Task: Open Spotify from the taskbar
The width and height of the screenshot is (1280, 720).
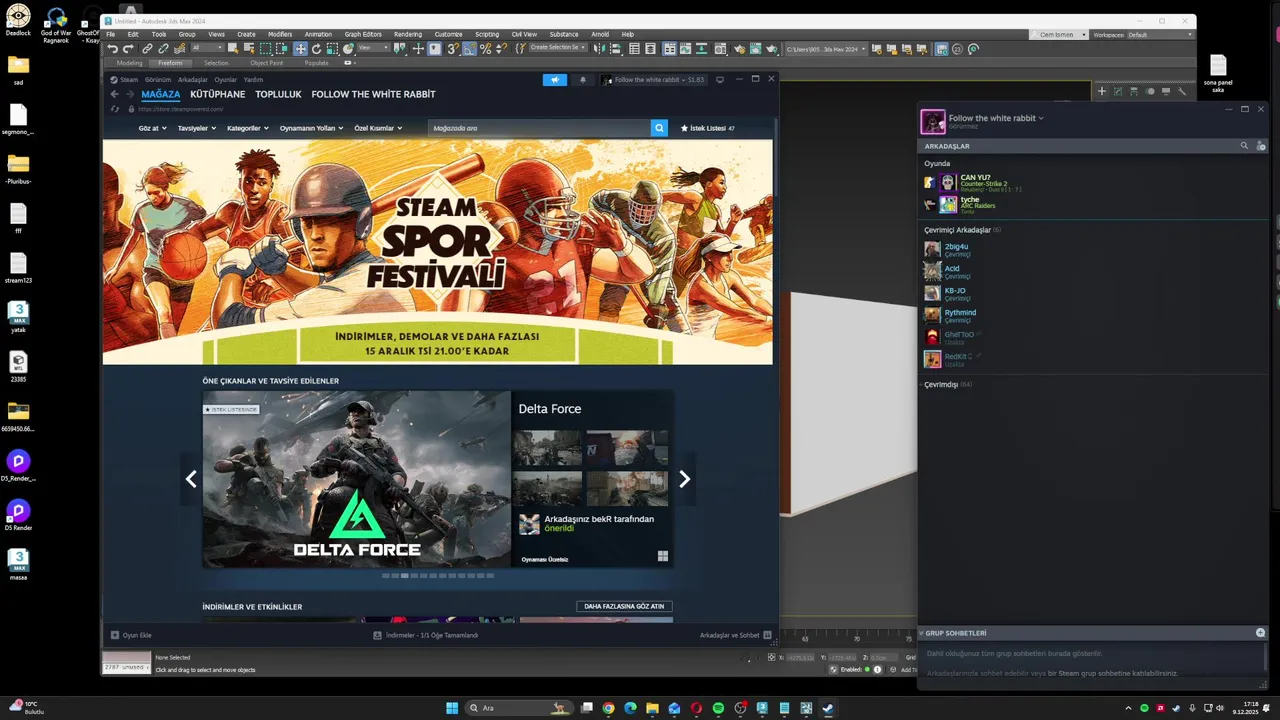Action: (x=718, y=708)
